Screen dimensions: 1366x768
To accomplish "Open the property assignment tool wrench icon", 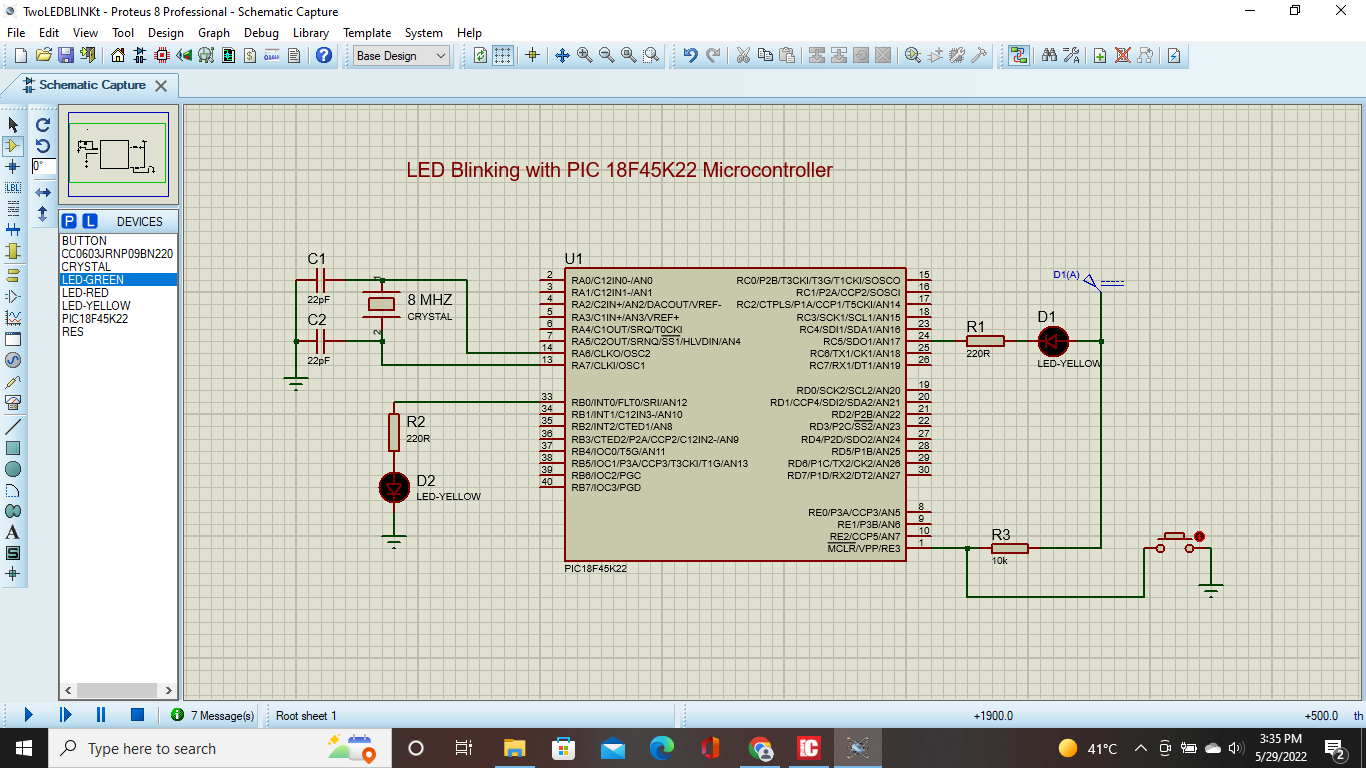I will point(1071,56).
